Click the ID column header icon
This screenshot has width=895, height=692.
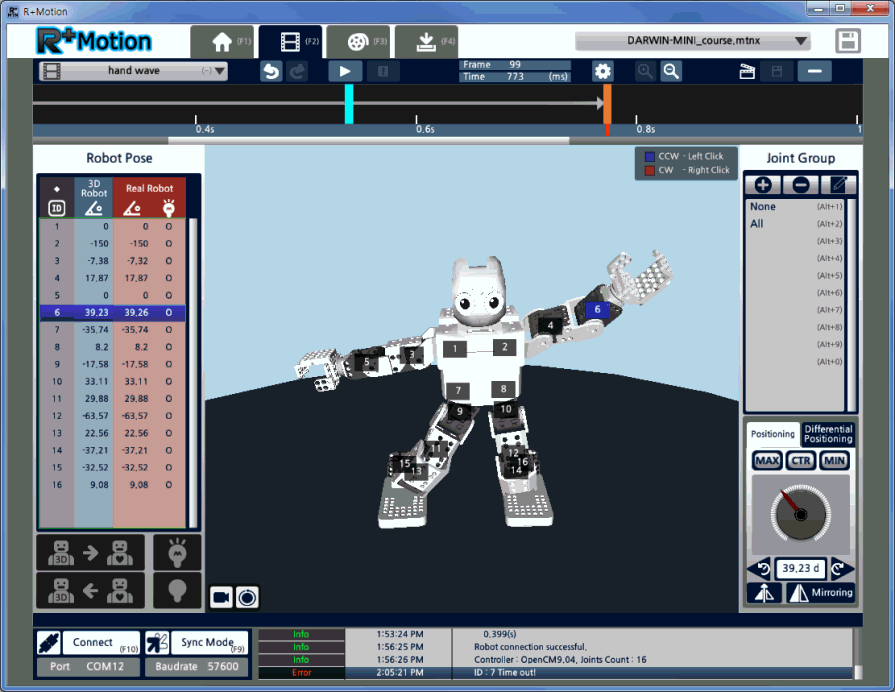tap(57, 208)
